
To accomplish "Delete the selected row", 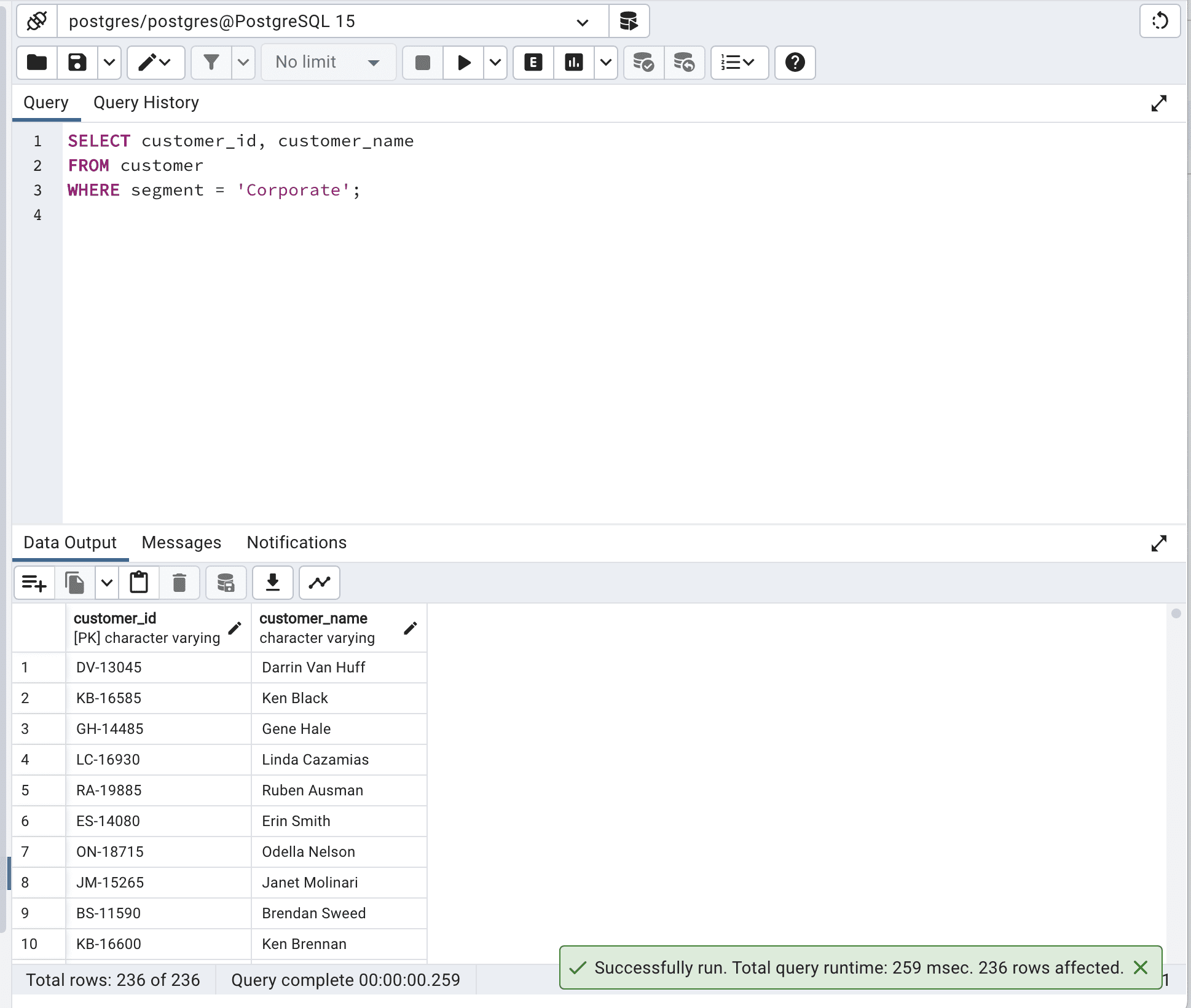I will pyautogui.click(x=179, y=582).
